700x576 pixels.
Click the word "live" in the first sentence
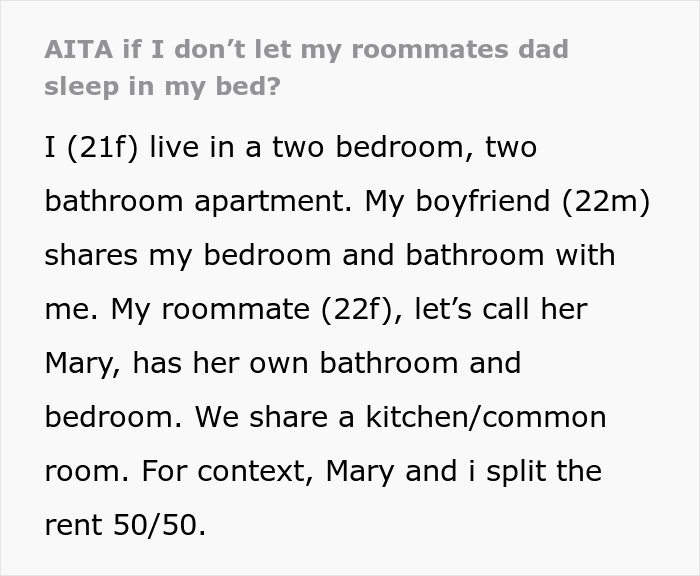[x=174, y=147]
